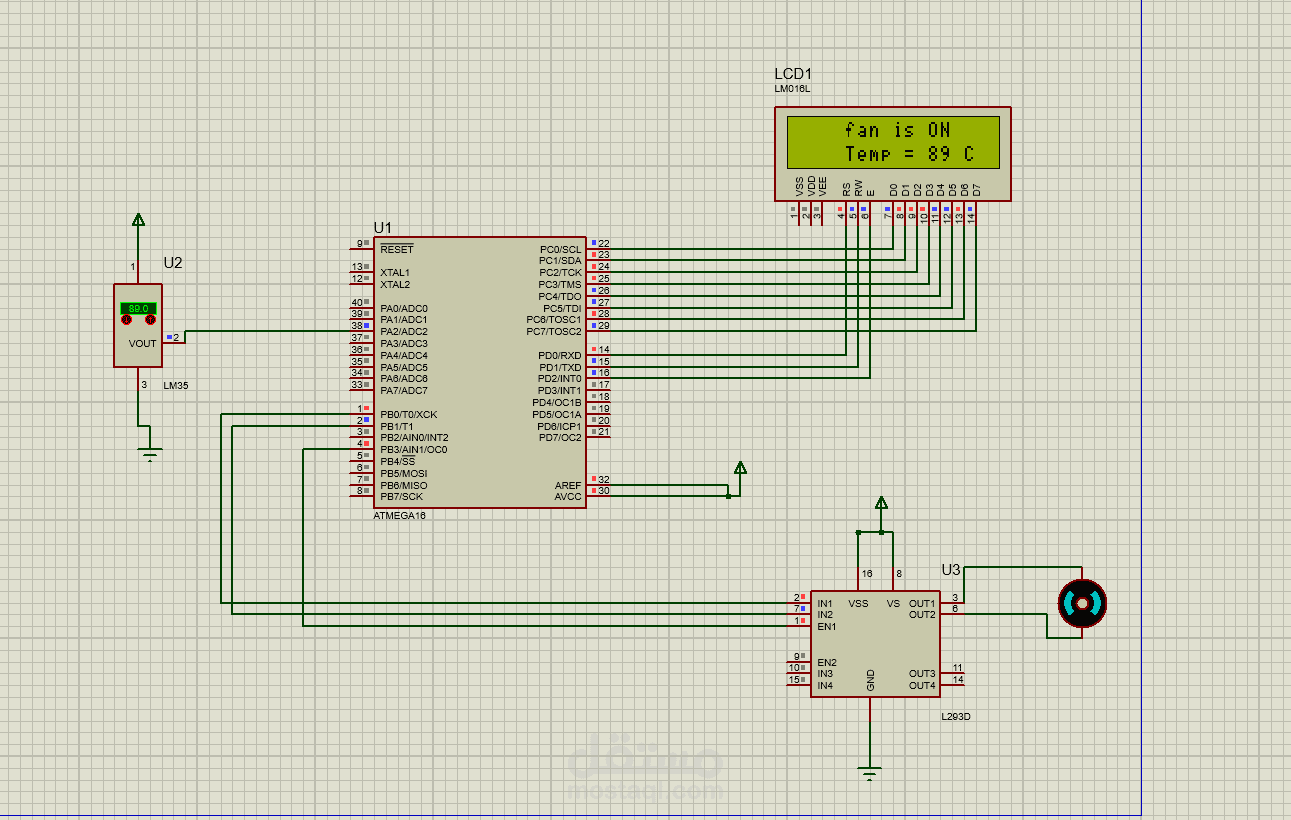Select the RW pin label on LCD
The image size is (1291, 820).
pyautogui.click(x=858, y=187)
